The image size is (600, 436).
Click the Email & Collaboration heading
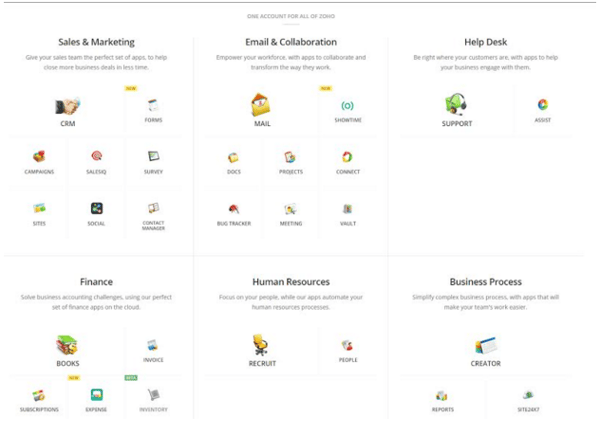pos(291,42)
